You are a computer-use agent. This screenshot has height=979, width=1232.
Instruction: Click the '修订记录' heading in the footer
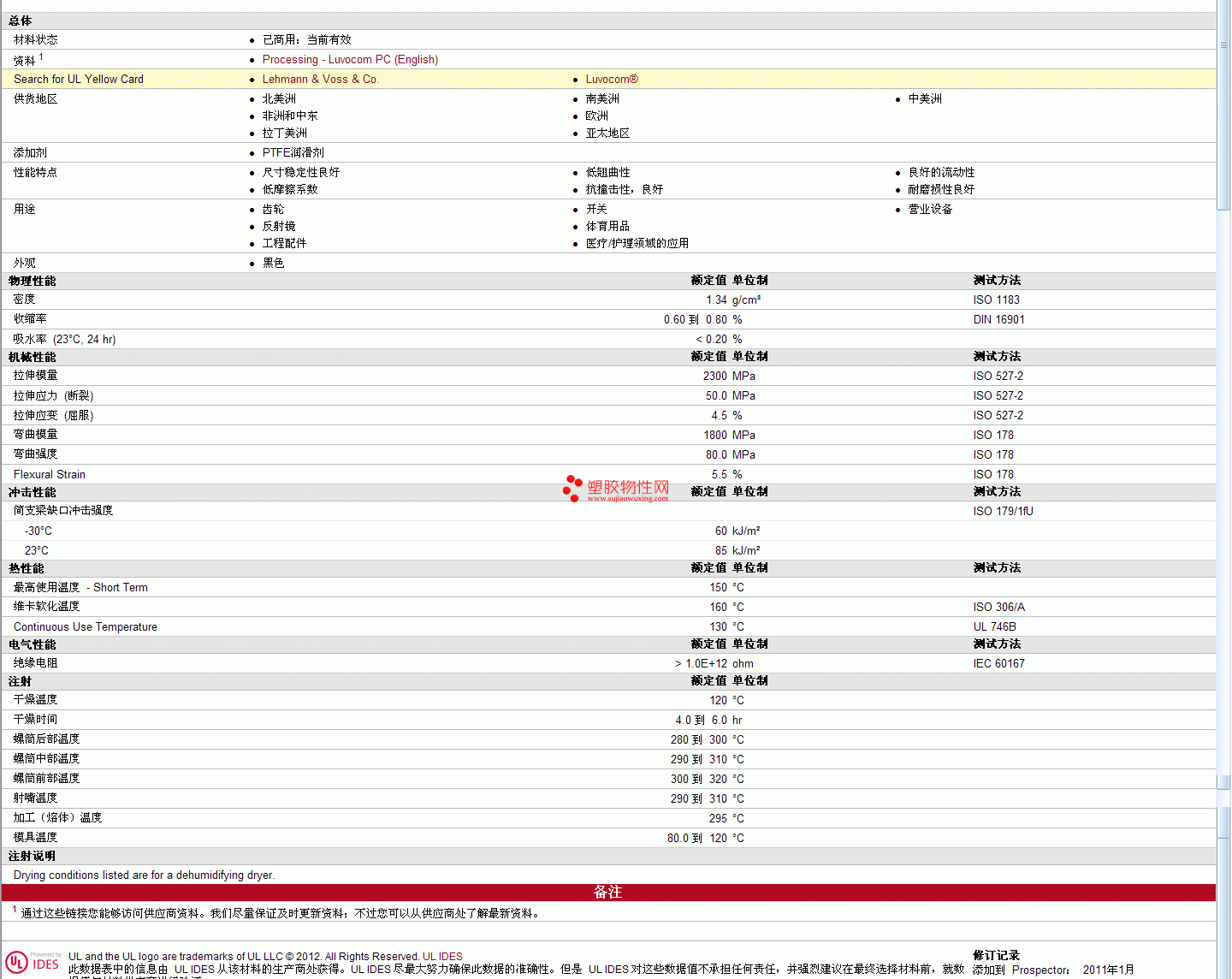[996, 955]
